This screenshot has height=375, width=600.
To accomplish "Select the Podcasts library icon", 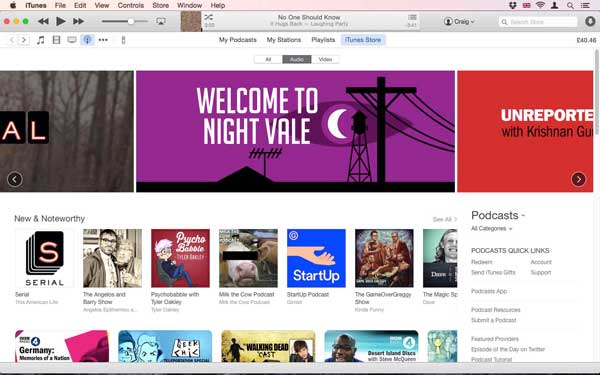I will click(88, 40).
